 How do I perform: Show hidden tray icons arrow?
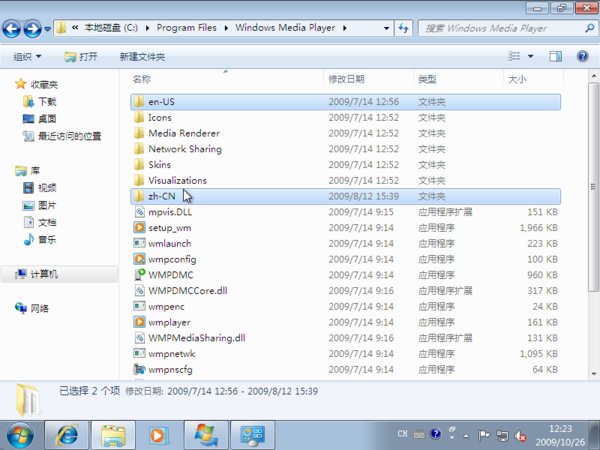[x=466, y=436]
